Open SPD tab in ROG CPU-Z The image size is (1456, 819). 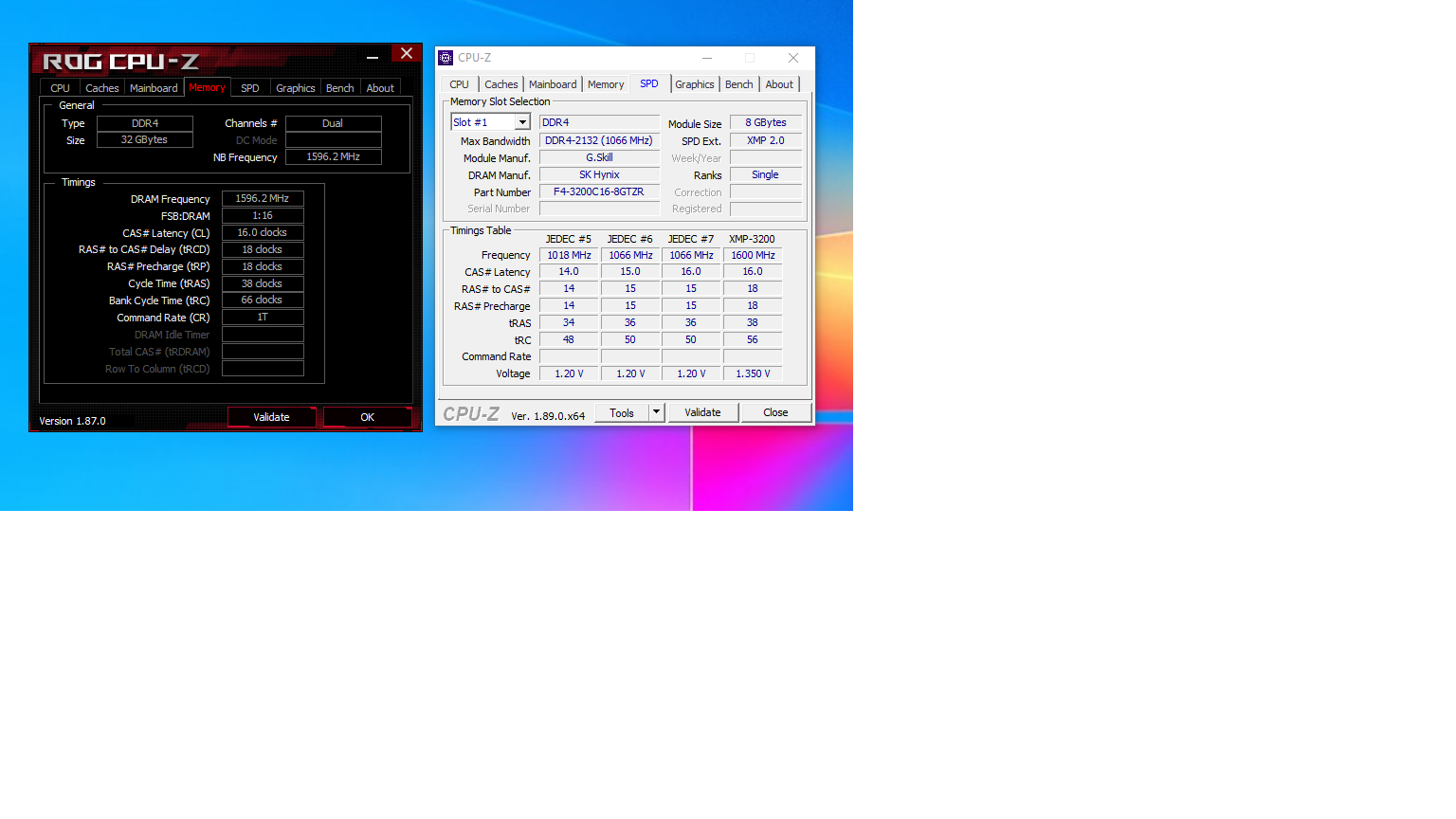coord(250,88)
